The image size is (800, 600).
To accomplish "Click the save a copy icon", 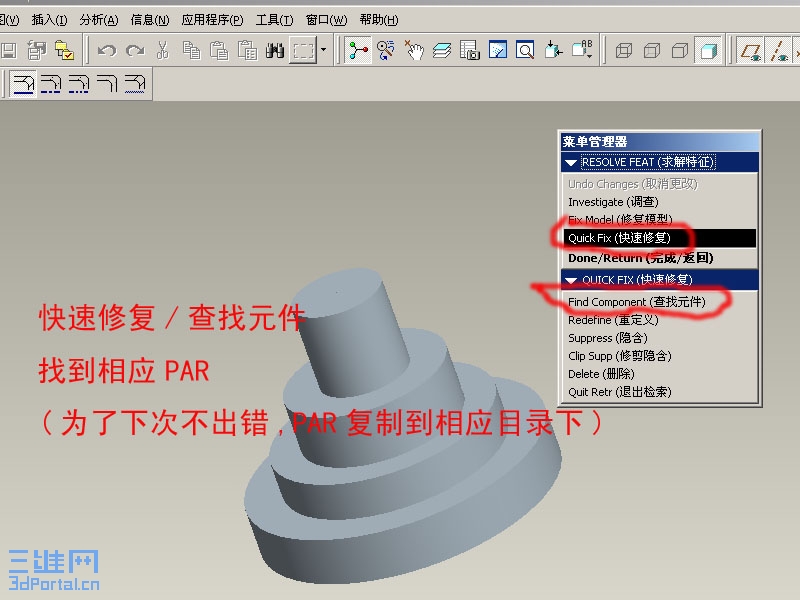I will 37,50.
